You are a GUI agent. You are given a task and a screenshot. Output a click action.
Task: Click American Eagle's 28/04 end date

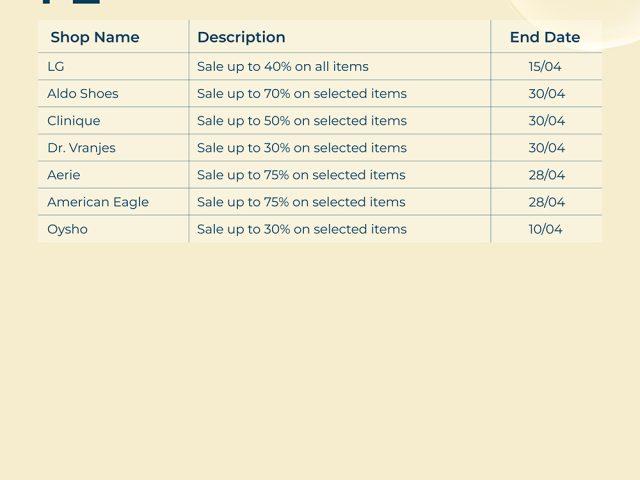click(x=547, y=202)
